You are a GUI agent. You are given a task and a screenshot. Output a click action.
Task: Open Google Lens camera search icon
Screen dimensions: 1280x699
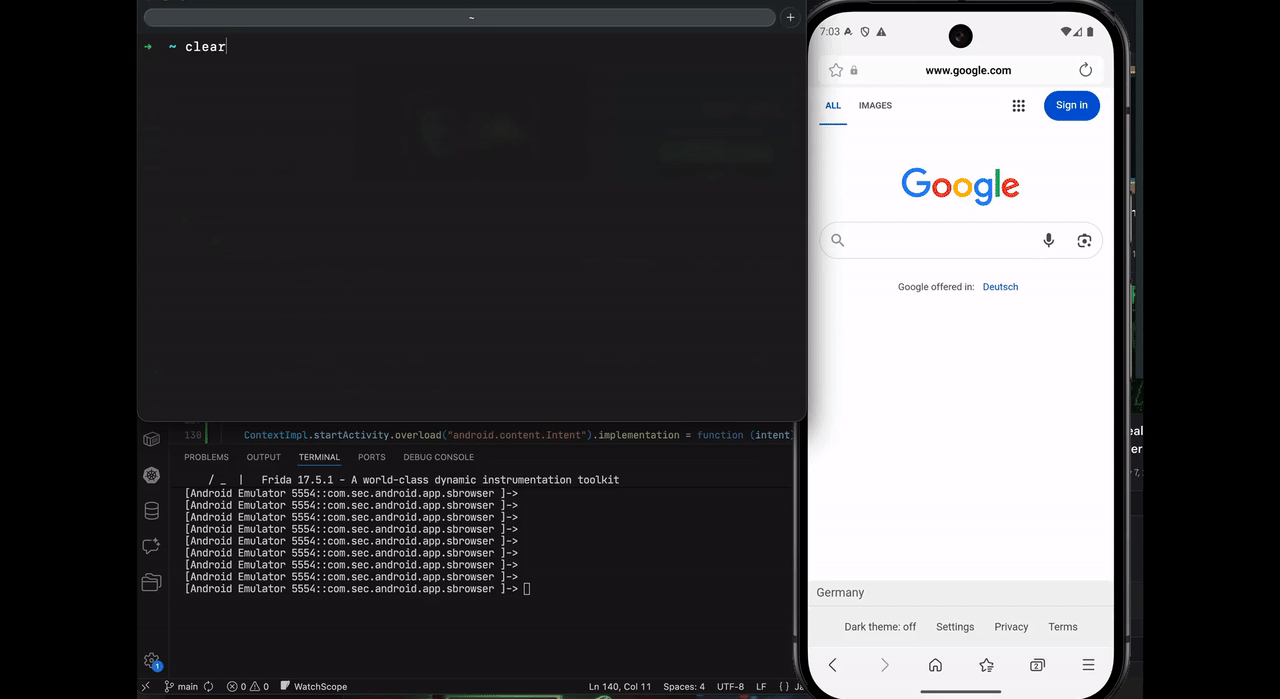click(1084, 240)
